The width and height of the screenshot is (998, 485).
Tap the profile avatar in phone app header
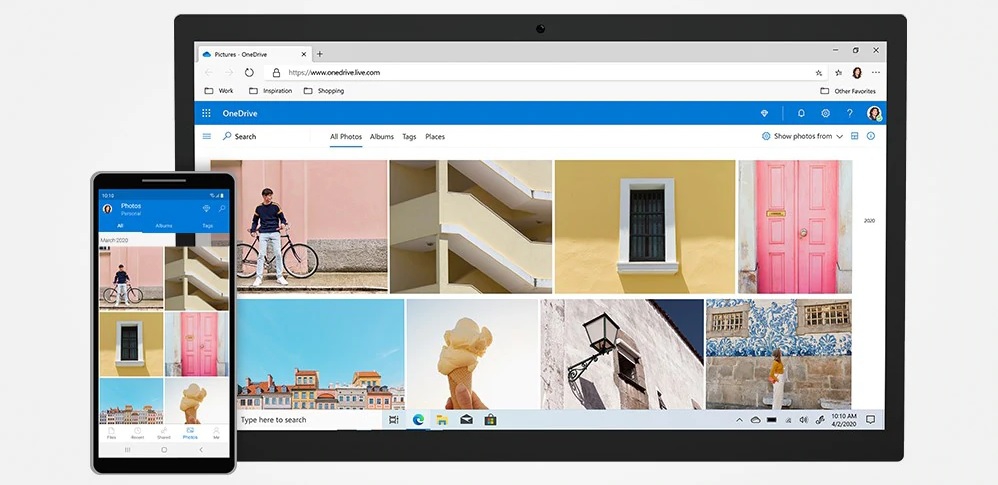[108, 209]
